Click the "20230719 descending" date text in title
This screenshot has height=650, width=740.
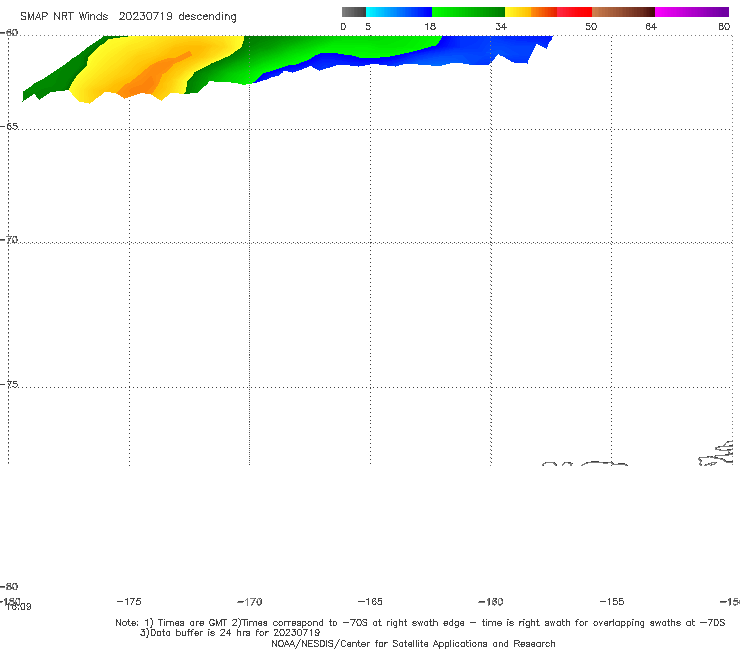click(x=177, y=16)
